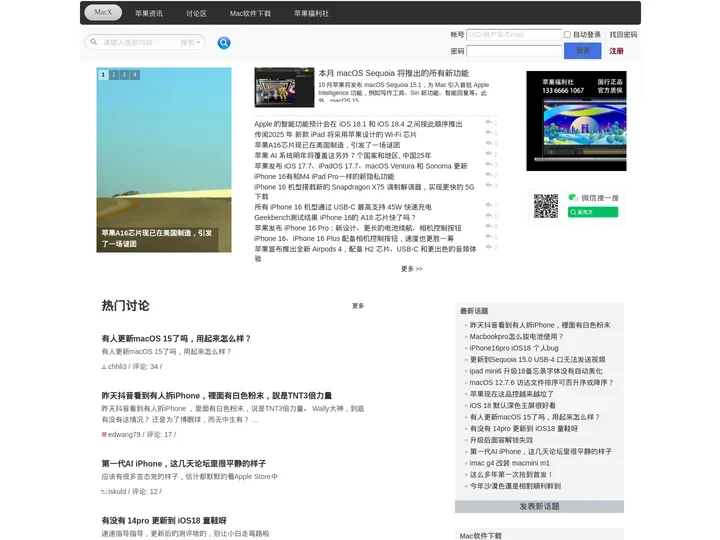The image size is (720, 540).
Task: Click reply icon beside 传闻2025 iPad article
Action: click(x=489, y=133)
